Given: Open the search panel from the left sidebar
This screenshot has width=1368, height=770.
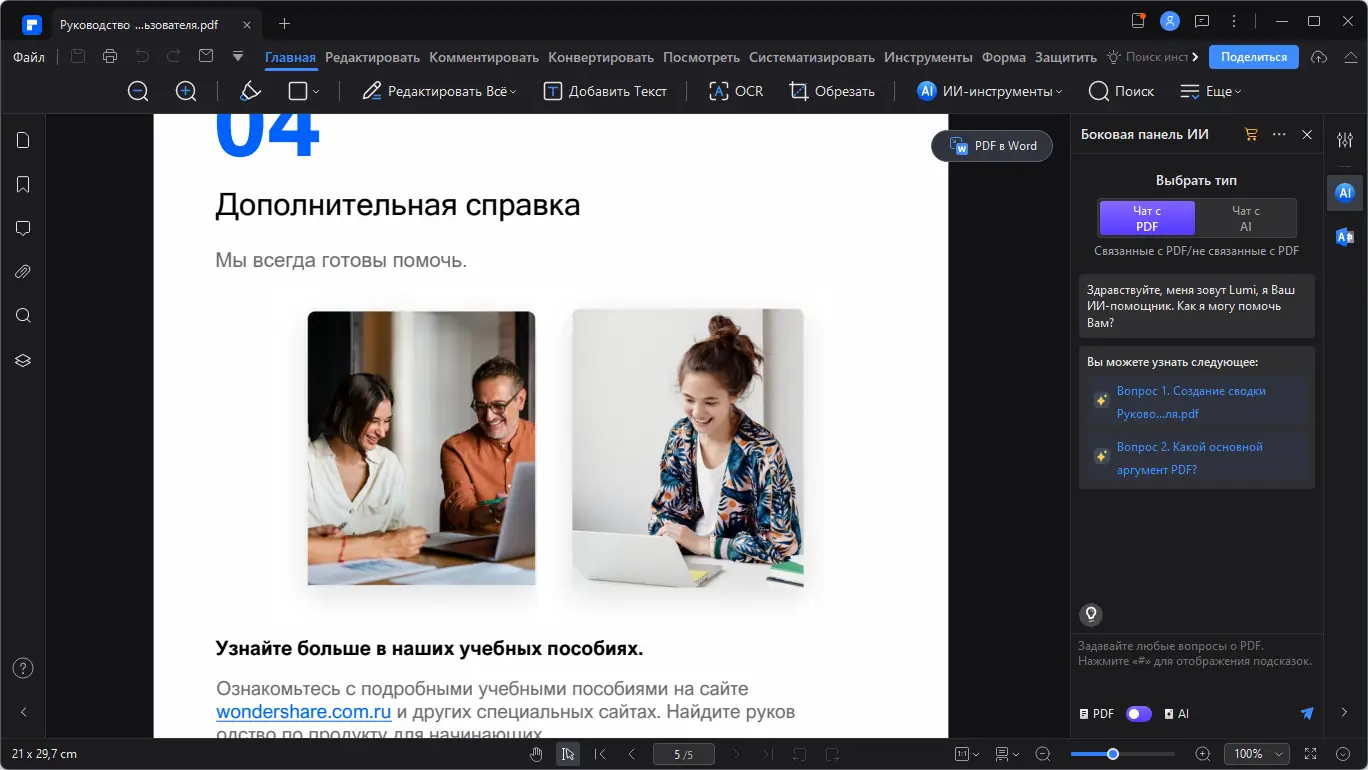Looking at the screenshot, I should coord(22,315).
